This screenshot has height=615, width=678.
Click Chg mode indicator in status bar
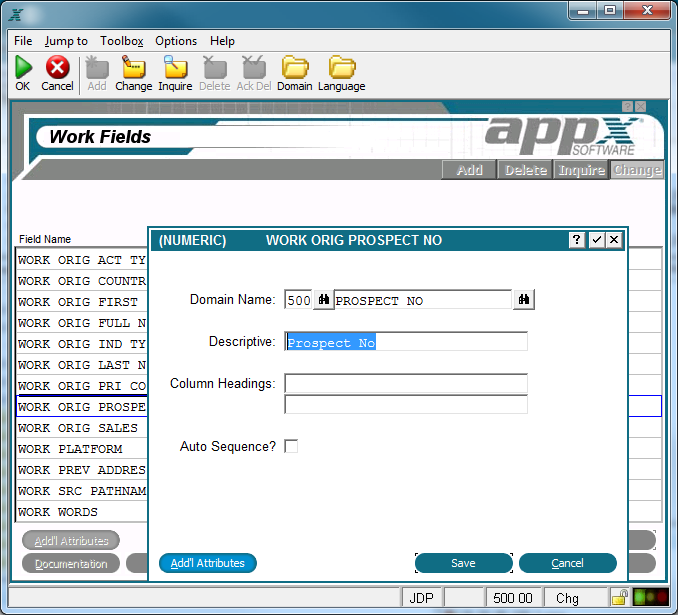click(x=567, y=598)
